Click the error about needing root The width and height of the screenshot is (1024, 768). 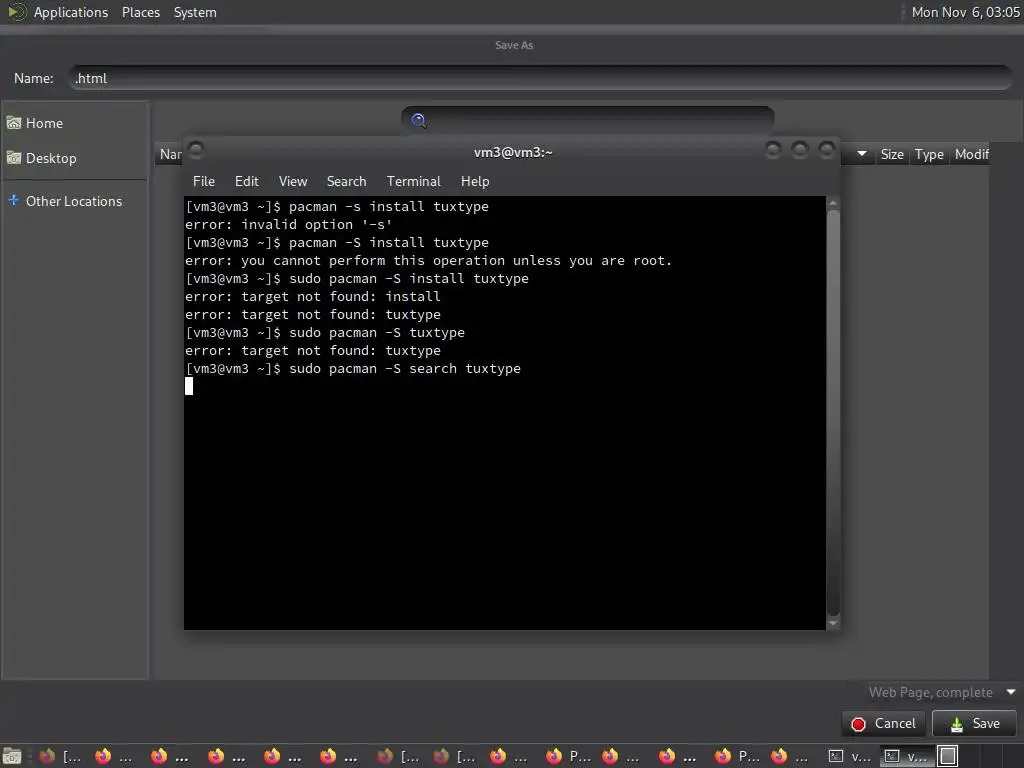click(x=428, y=261)
